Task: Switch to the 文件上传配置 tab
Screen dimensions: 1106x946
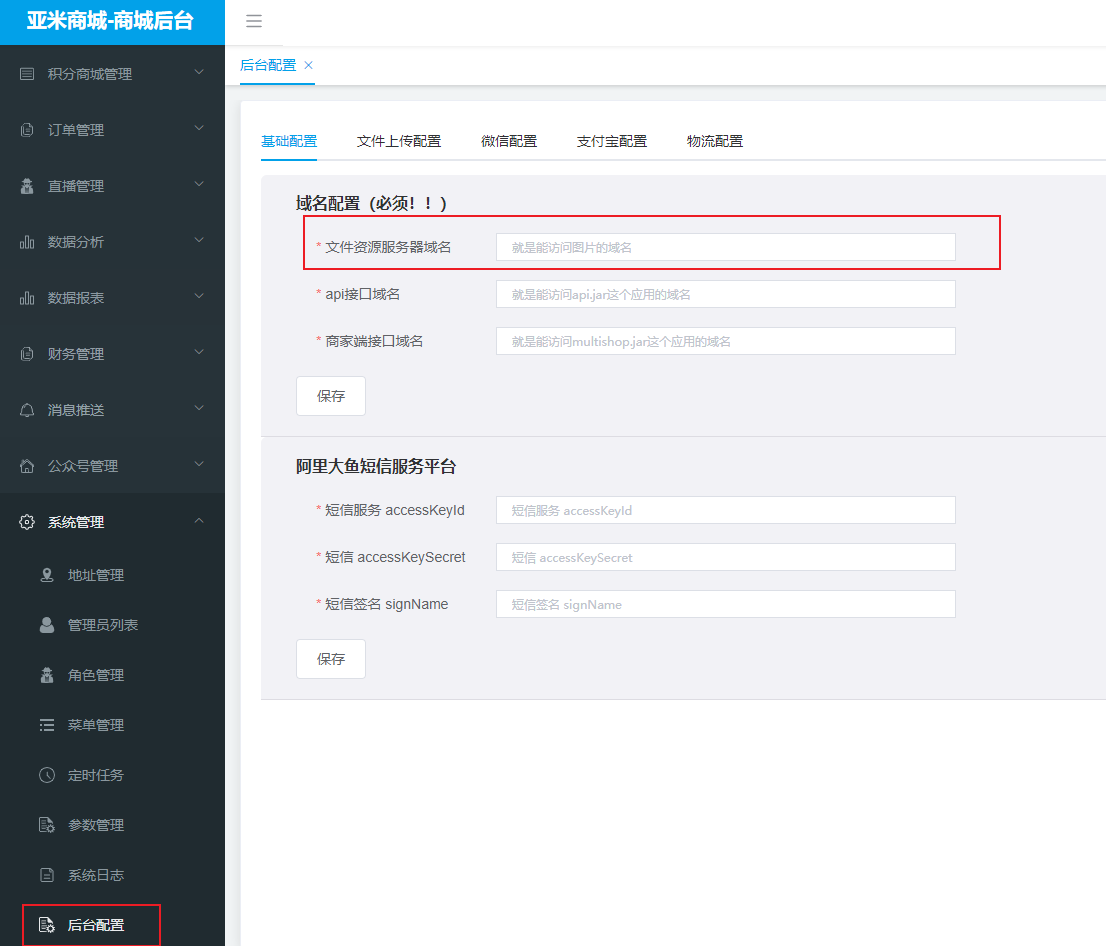Action: pos(398,141)
